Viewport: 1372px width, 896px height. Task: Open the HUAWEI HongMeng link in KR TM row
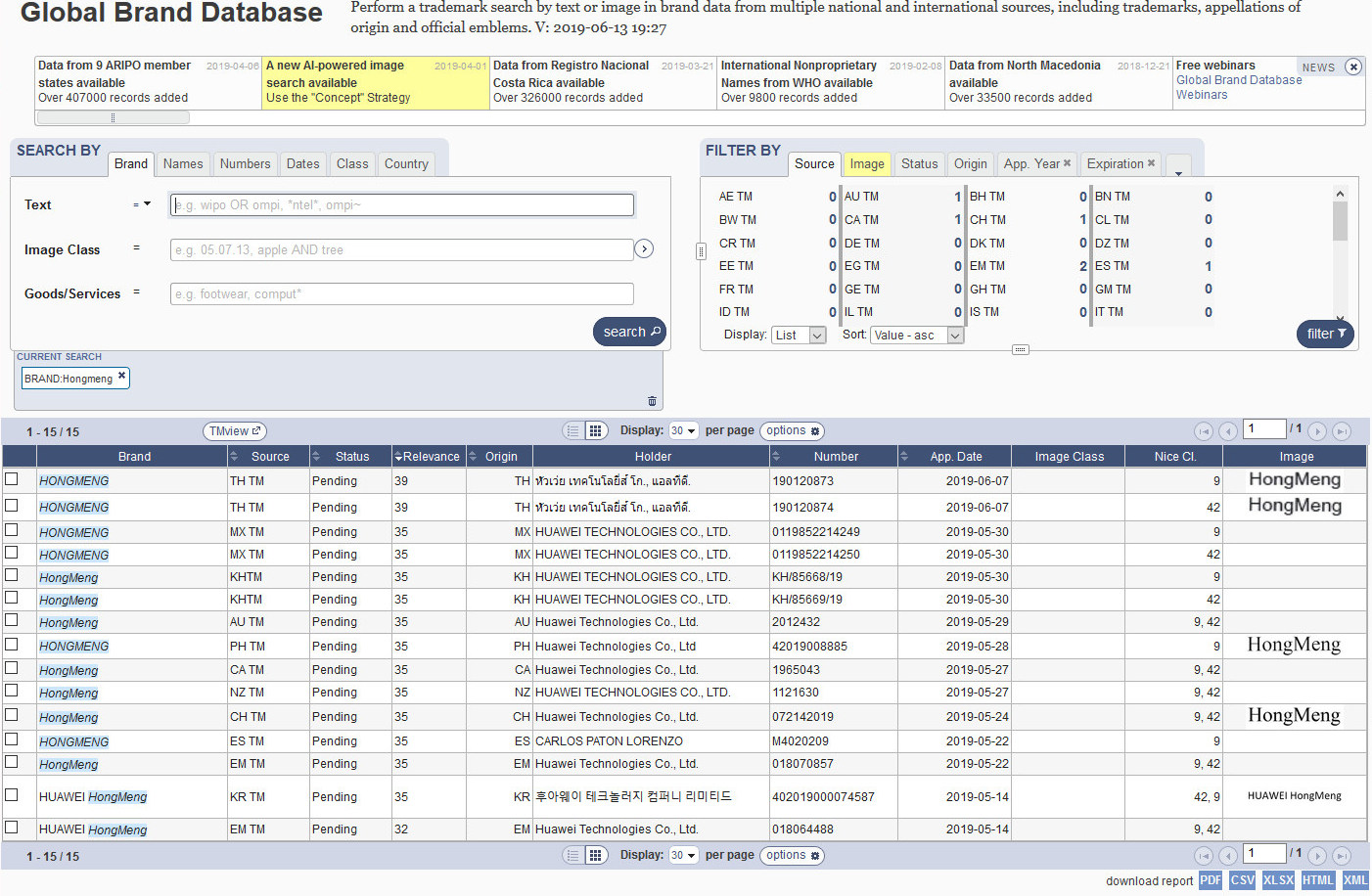(93, 797)
